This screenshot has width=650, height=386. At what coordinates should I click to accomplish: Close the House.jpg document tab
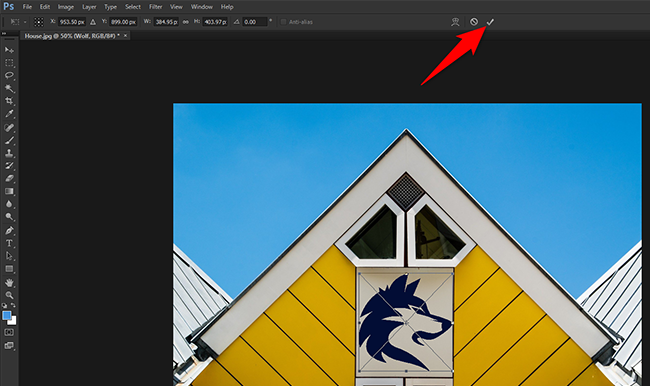coord(125,36)
